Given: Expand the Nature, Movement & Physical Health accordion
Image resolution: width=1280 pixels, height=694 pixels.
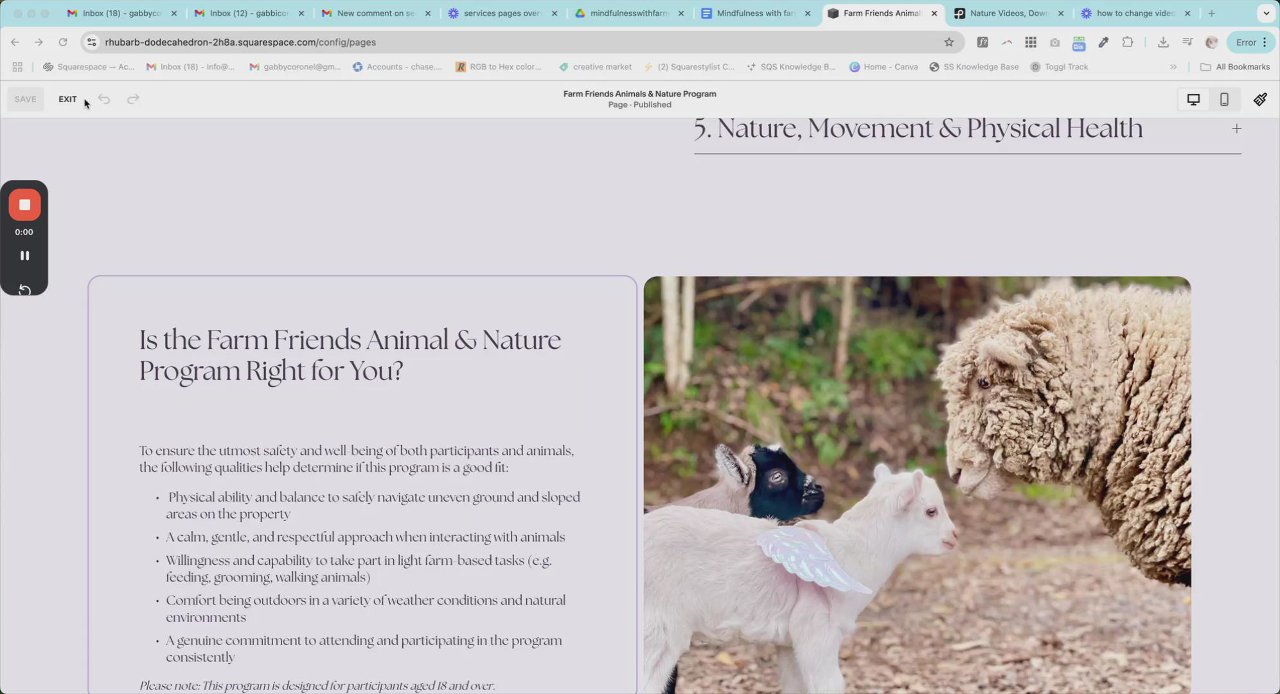Looking at the screenshot, I should point(967,129).
